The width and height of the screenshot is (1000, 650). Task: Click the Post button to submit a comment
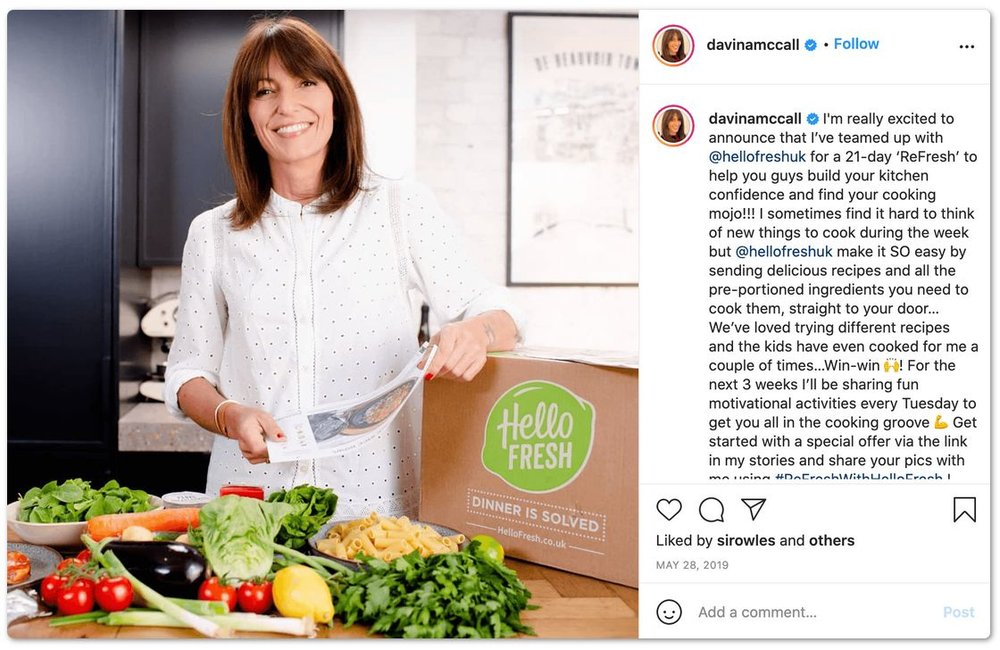click(x=959, y=612)
